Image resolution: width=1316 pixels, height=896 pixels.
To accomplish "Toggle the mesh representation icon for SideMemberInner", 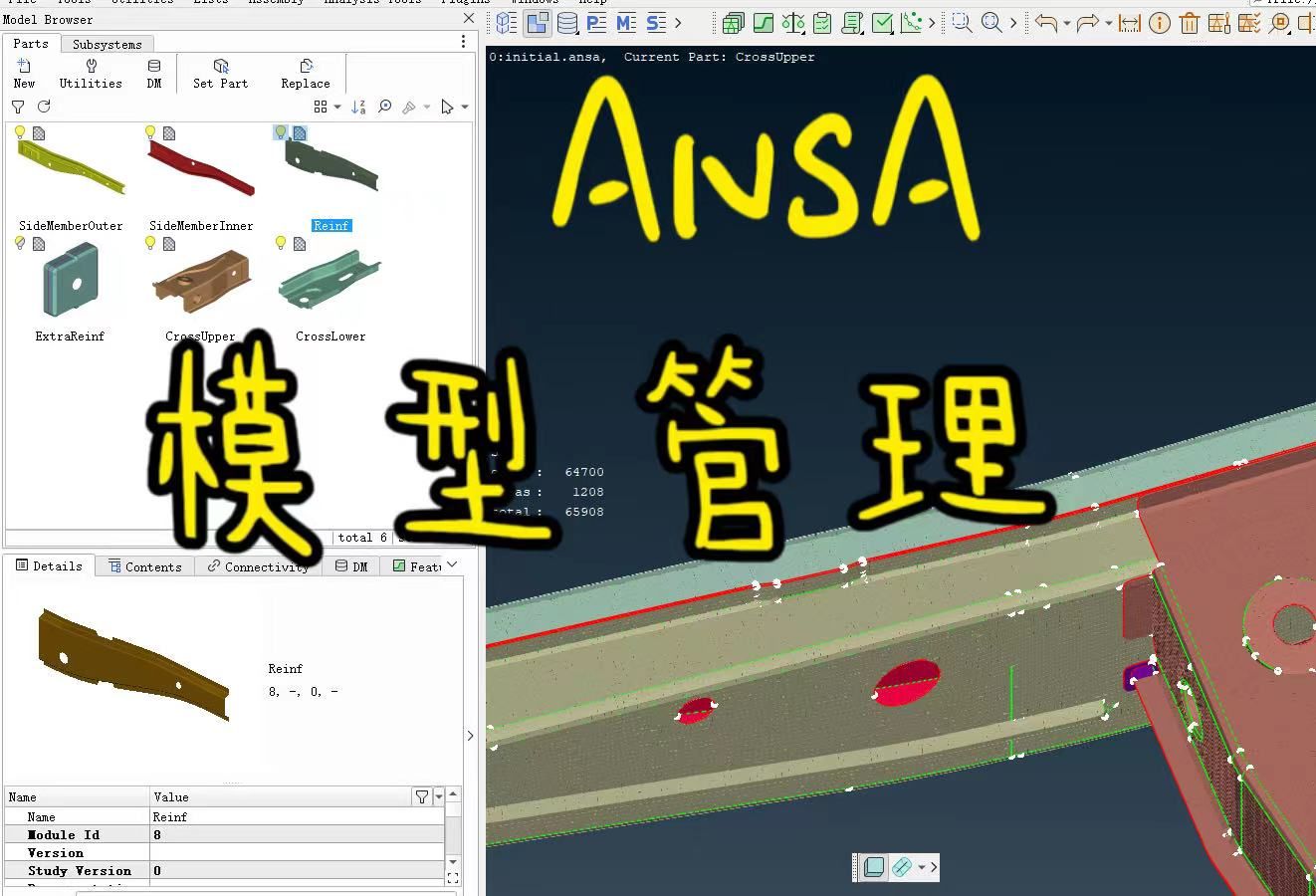I will point(169,133).
